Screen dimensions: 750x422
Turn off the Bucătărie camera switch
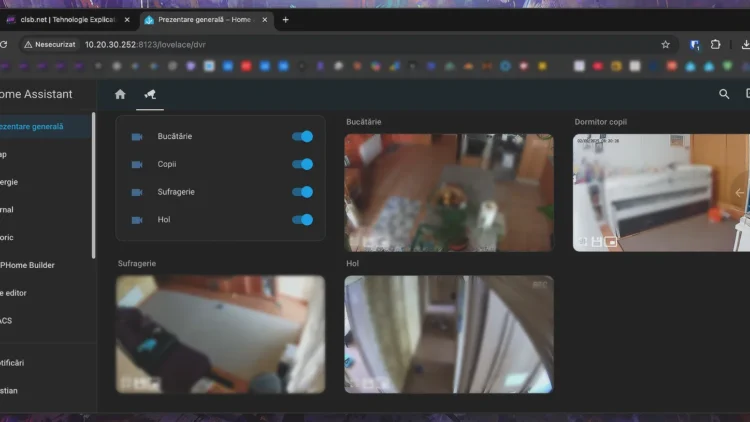pos(303,137)
